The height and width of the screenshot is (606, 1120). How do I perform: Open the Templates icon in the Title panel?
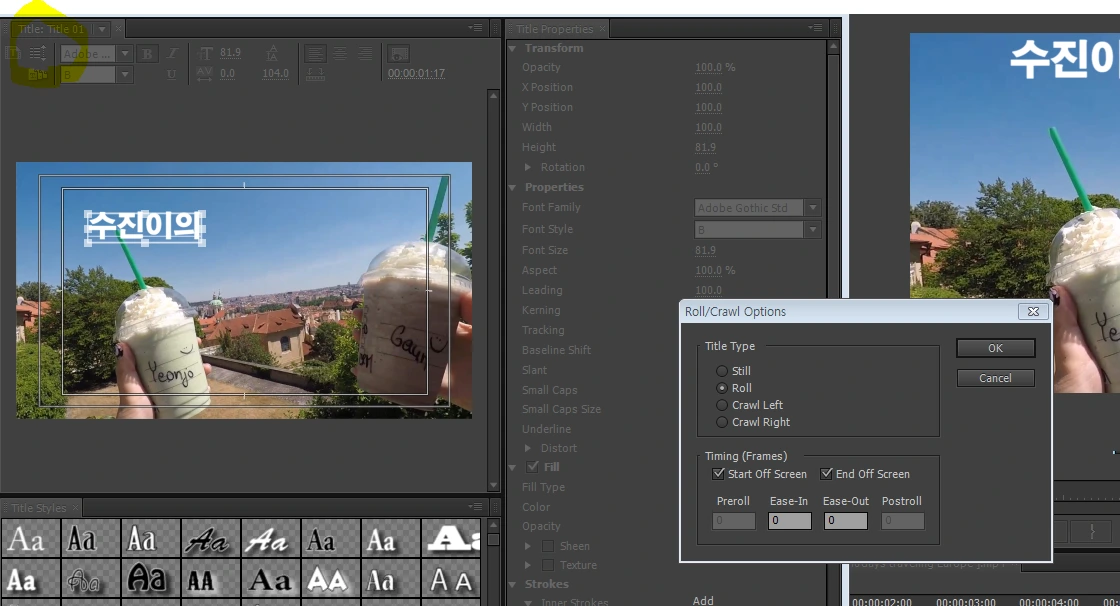coord(37,74)
